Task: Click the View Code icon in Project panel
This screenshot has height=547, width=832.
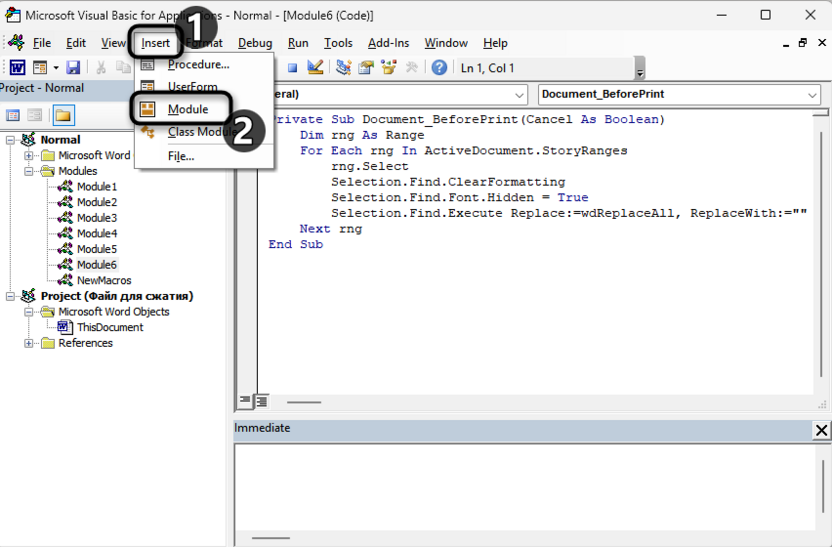Action: pyautogui.click(x=13, y=116)
